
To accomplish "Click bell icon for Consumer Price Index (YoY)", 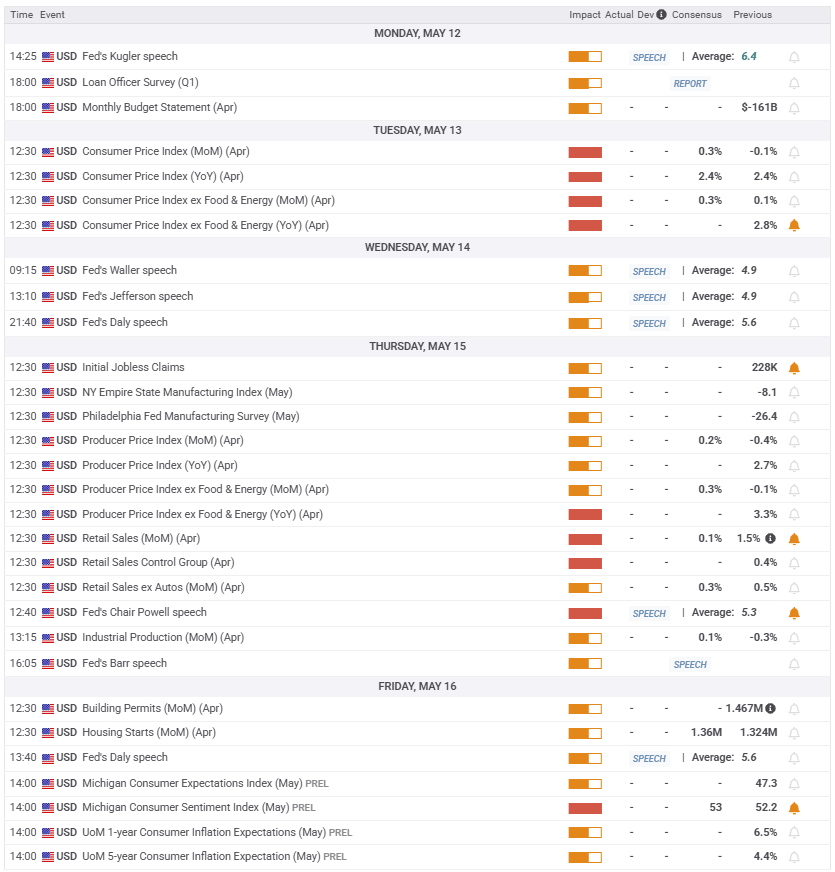I will click(x=794, y=177).
